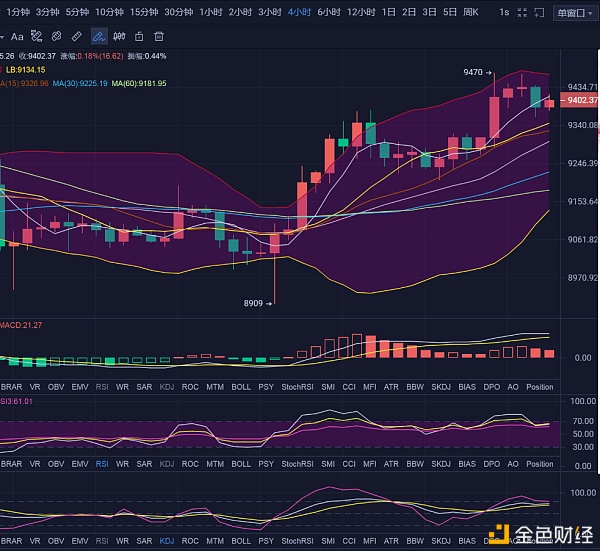Click highlighted KDJ in the lowest indicator row
Screen dimensions: 600x551
tap(167, 541)
